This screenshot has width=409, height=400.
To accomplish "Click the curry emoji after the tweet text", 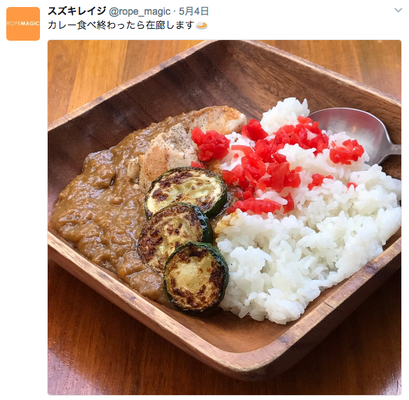I will click(x=202, y=25).
